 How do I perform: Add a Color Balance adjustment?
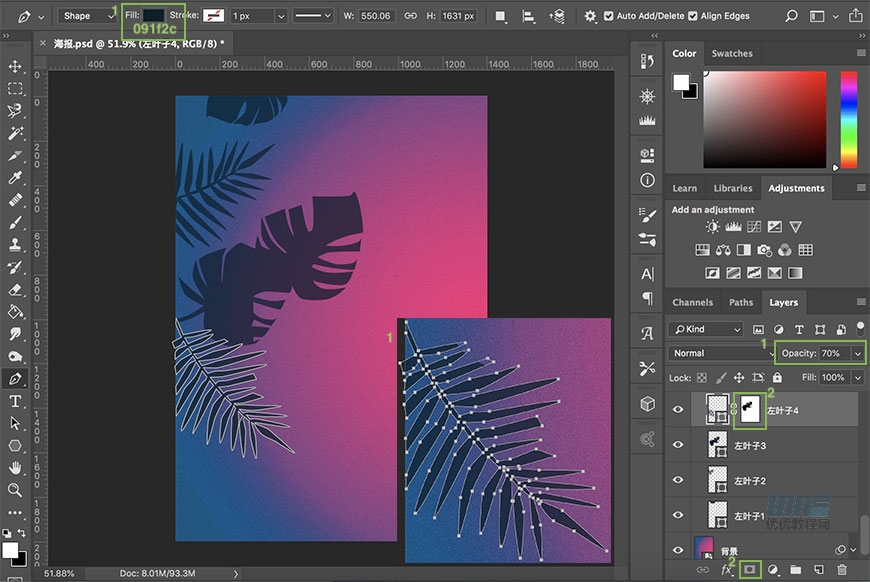723,250
